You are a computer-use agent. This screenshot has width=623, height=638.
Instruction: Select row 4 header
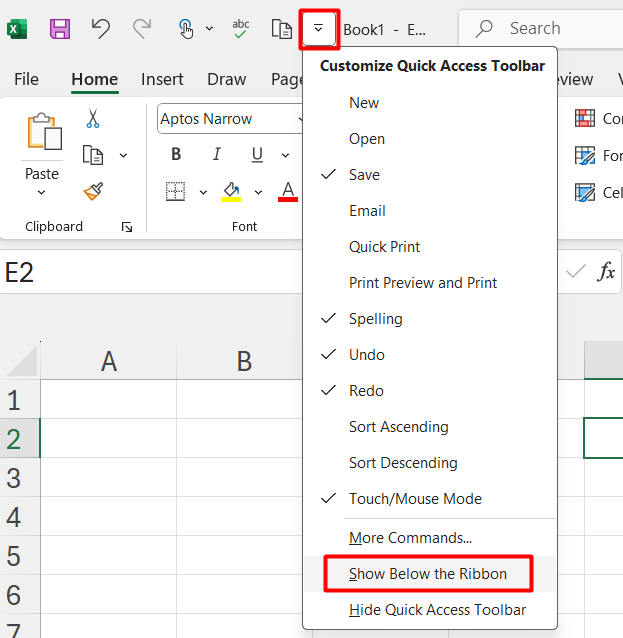pyautogui.click(x=20, y=517)
